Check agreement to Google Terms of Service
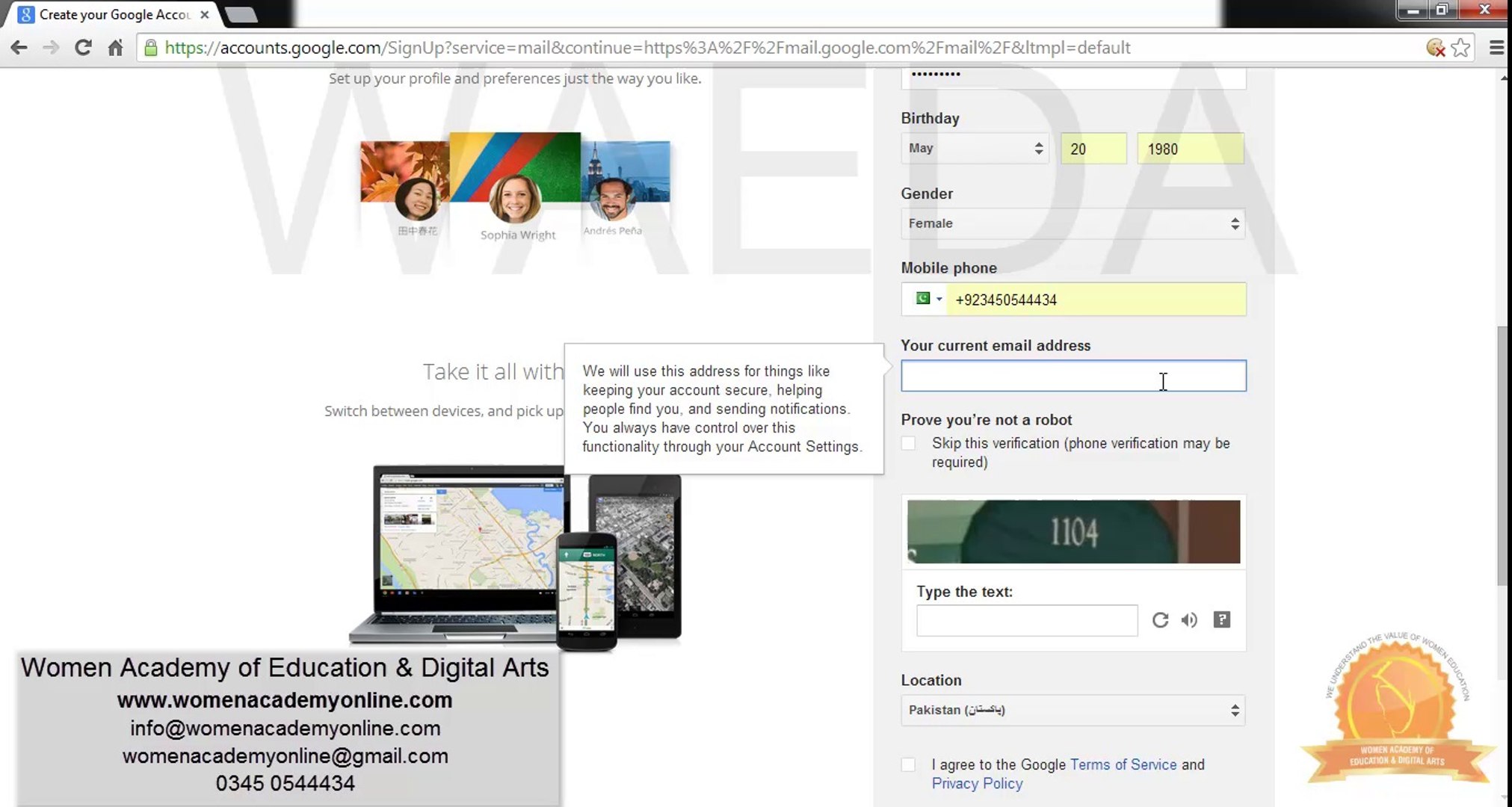 coord(908,764)
